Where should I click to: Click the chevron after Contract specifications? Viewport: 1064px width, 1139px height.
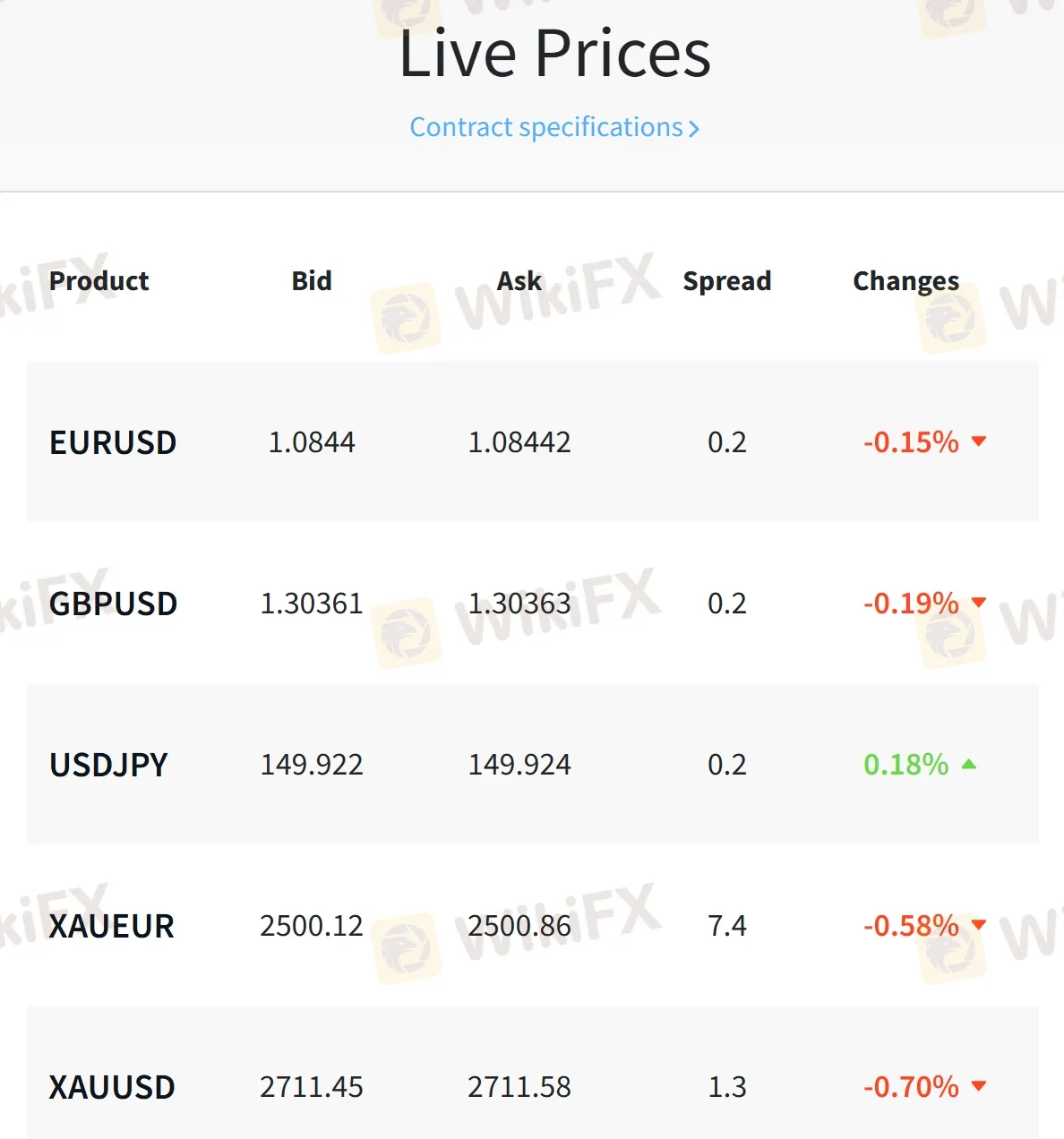(693, 129)
